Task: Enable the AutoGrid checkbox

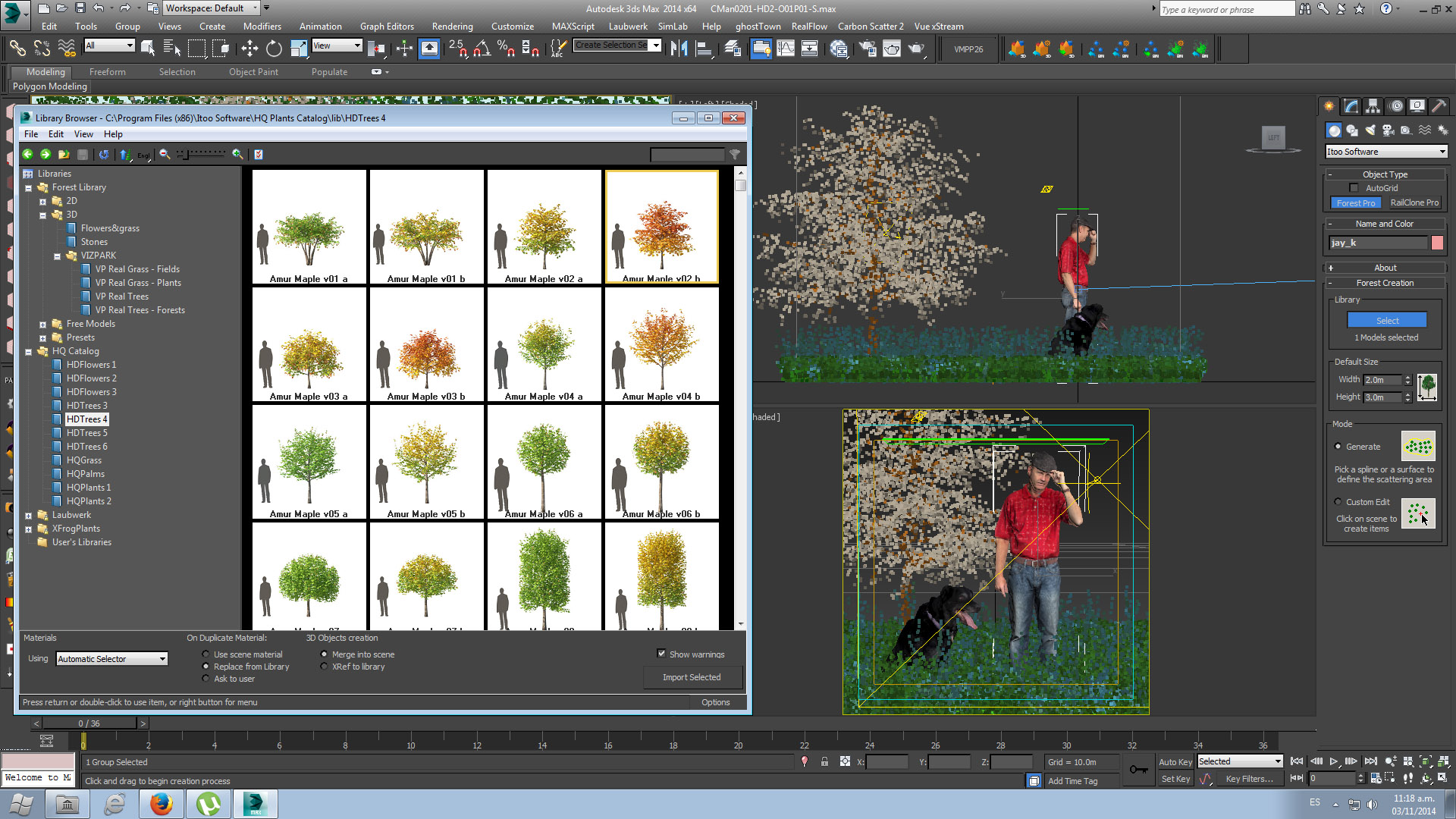Action: (1354, 188)
